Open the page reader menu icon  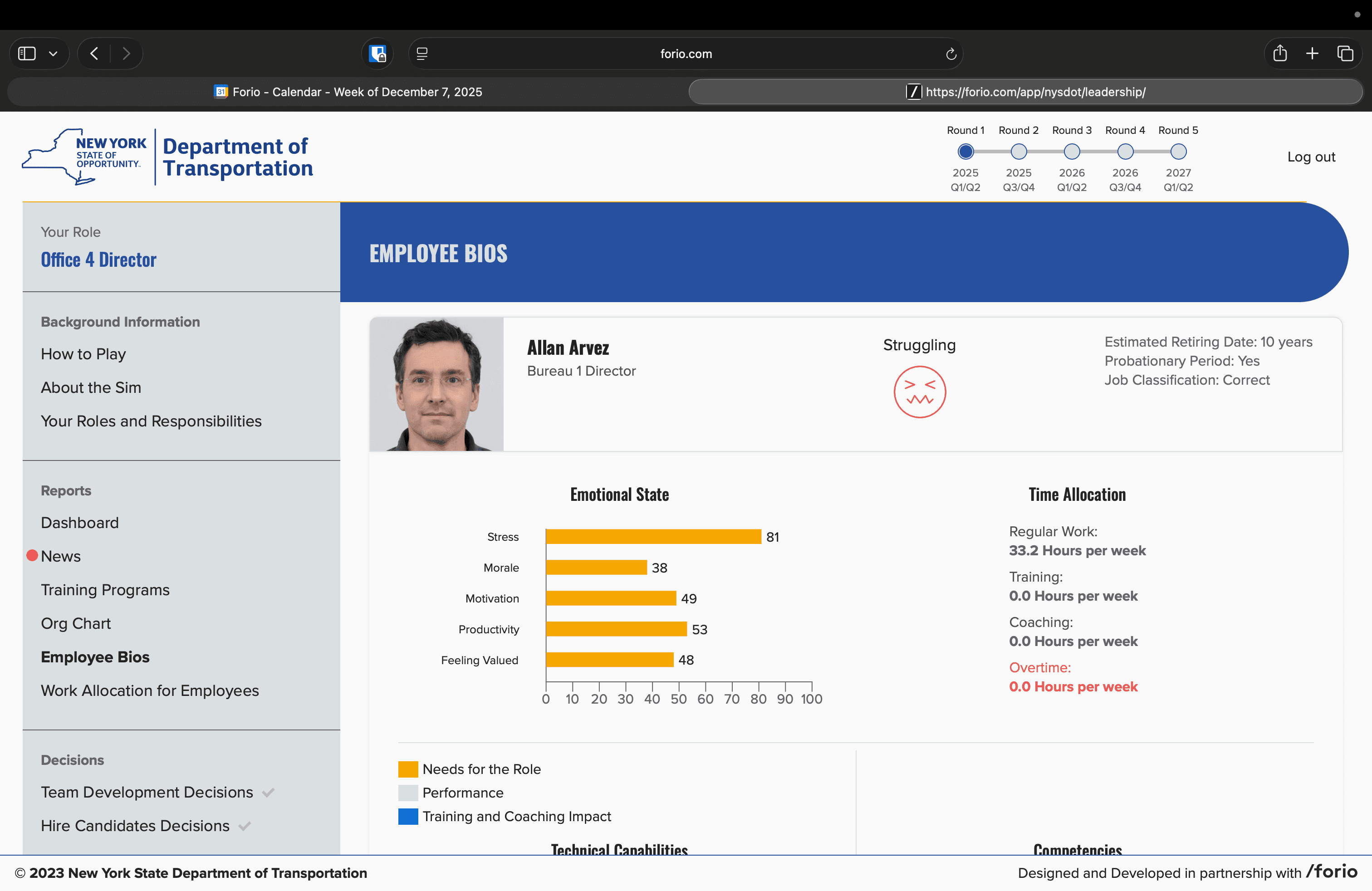422,54
